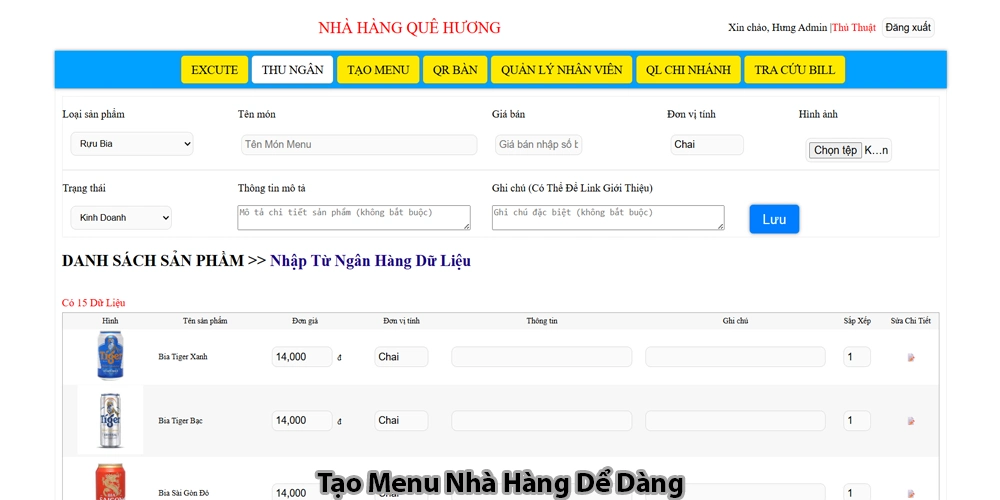Screen dimensions: 1000x500
Task: Click the Đơn vị tính field containing Chai
Action: pyautogui.click(x=707, y=145)
